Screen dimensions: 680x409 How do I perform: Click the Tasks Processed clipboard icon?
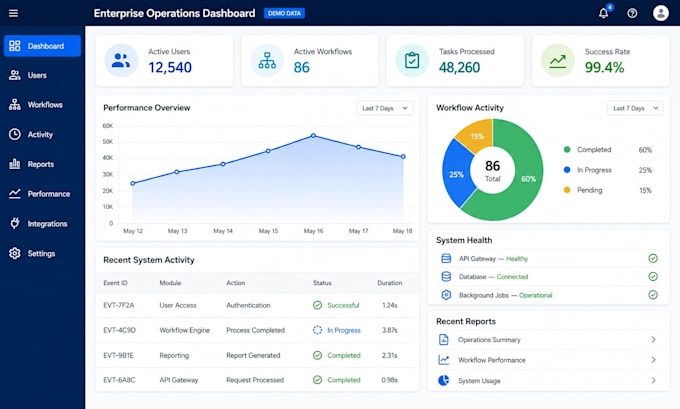tap(412, 60)
